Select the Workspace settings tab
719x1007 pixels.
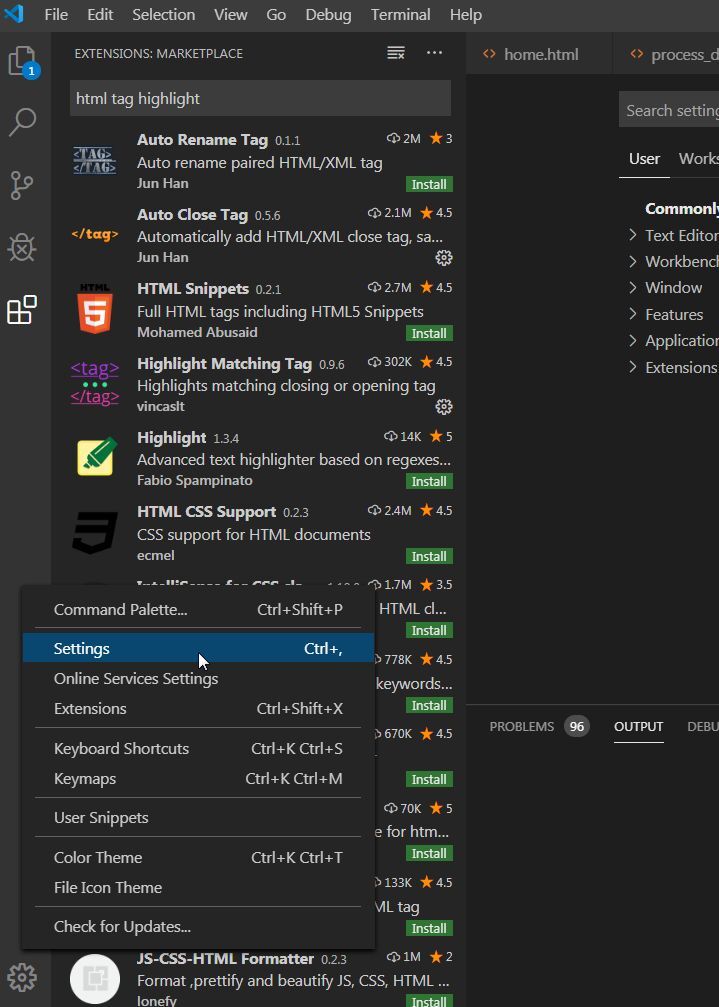click(x=698, y=159)
